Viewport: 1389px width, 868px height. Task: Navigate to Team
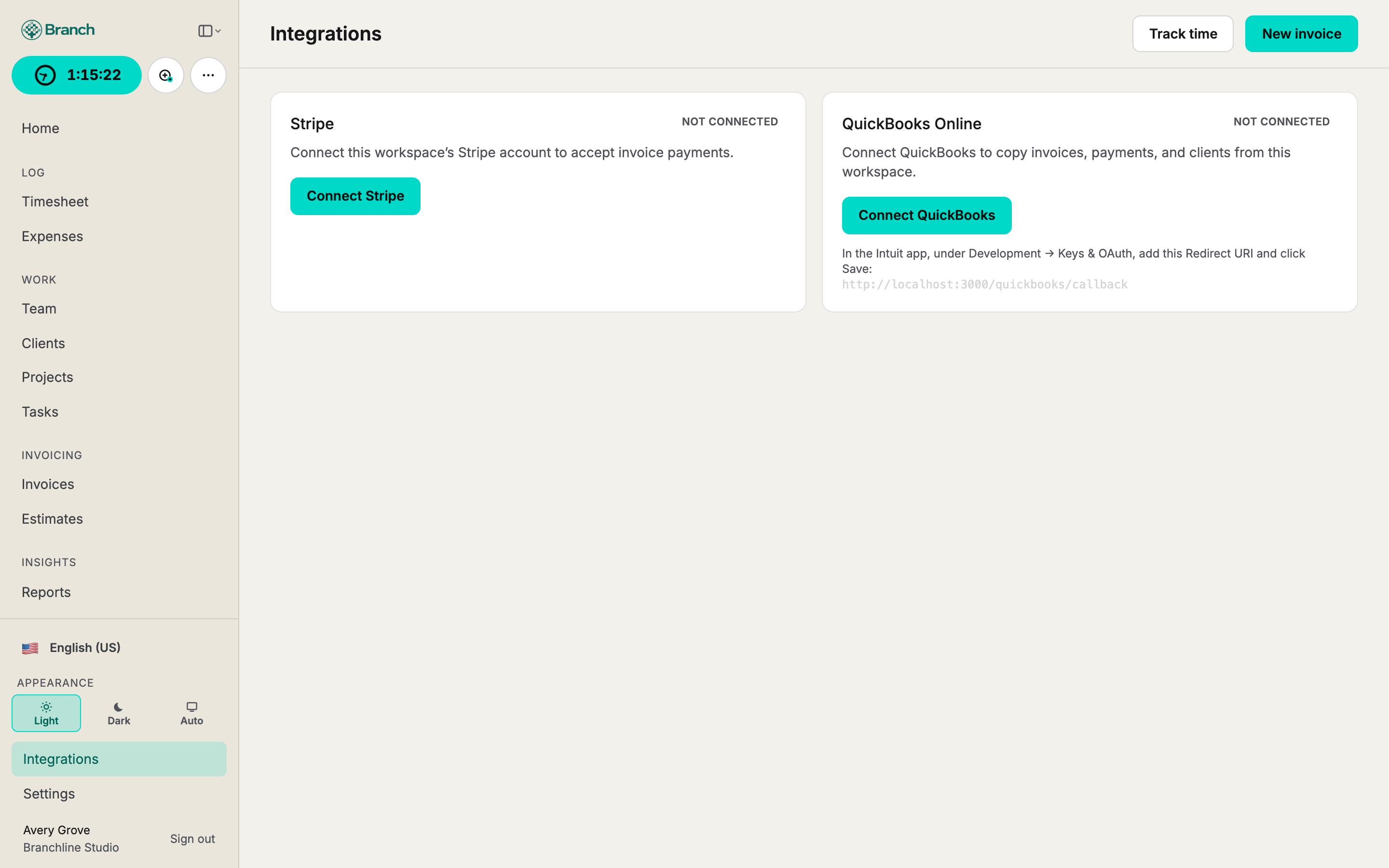tap(39, 309)
